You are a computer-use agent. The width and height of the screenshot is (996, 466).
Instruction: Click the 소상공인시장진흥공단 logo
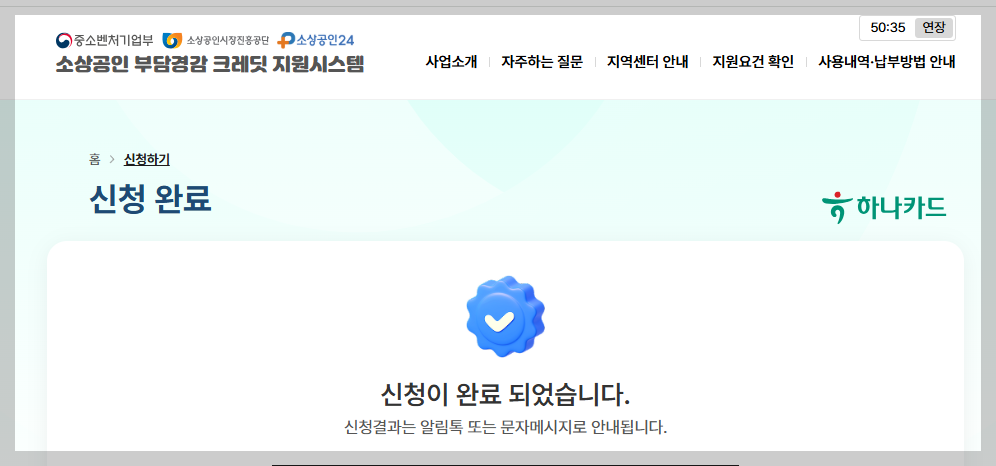coord(216,41)
